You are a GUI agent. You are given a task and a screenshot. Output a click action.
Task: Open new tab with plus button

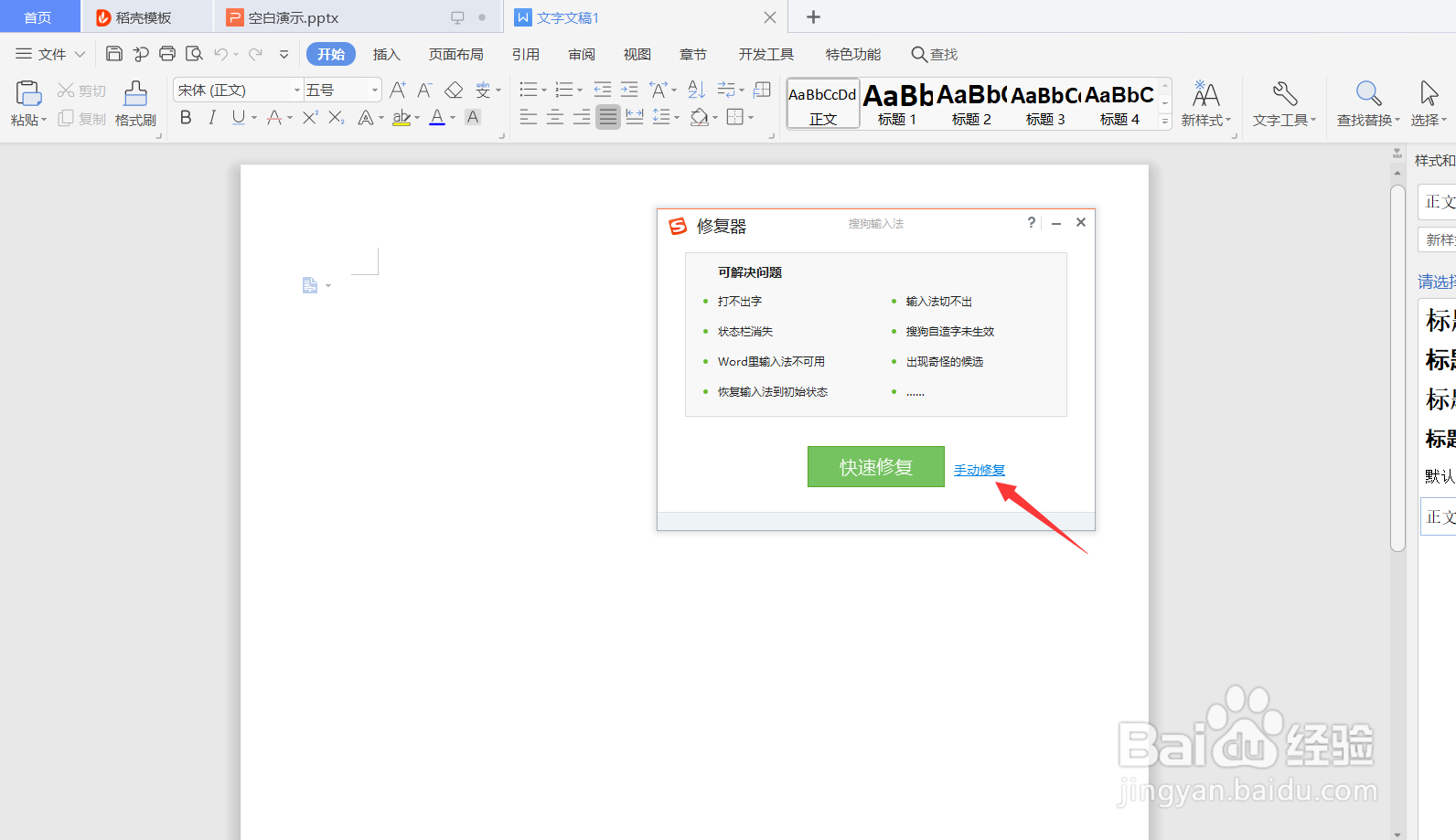tap(813, 17)
